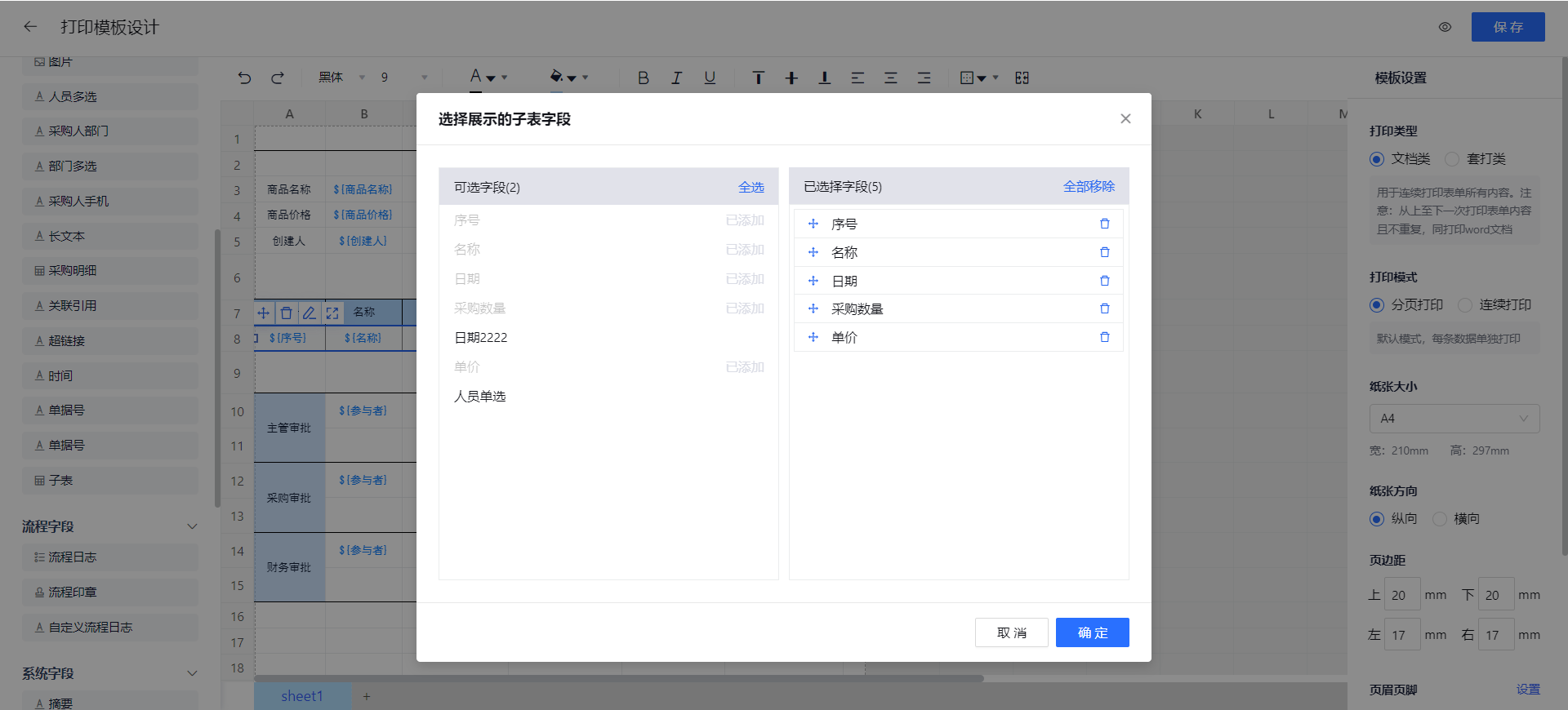1568x710 pixels.
Task: Switch to sheet1 tab
Action: pyautogui.click(x=302, y=696)
